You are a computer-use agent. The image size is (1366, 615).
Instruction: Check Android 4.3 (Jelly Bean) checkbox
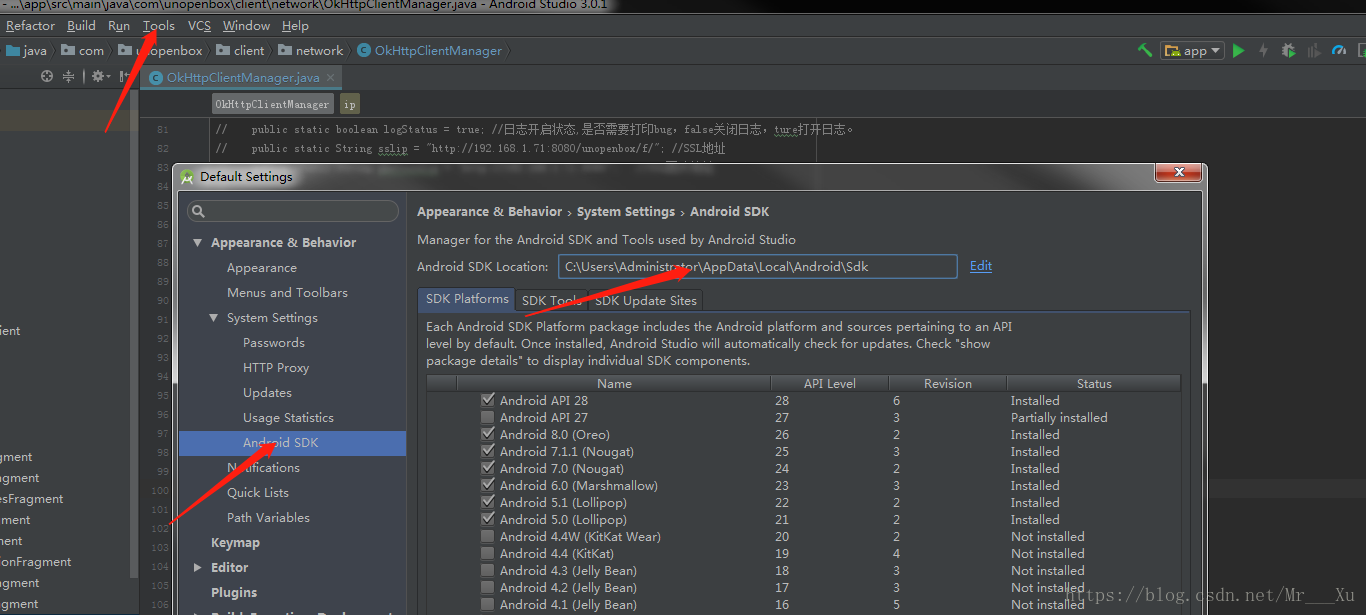487,570
